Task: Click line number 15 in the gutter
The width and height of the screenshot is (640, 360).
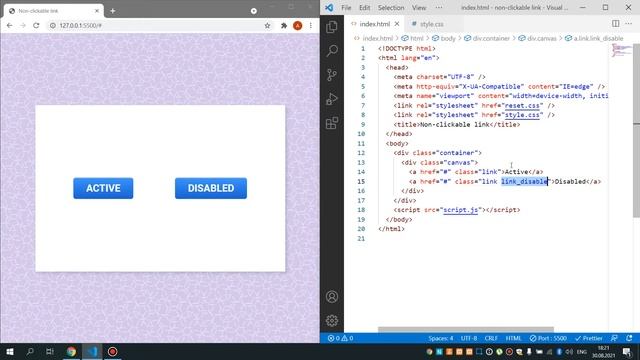Action: [361, 182]
